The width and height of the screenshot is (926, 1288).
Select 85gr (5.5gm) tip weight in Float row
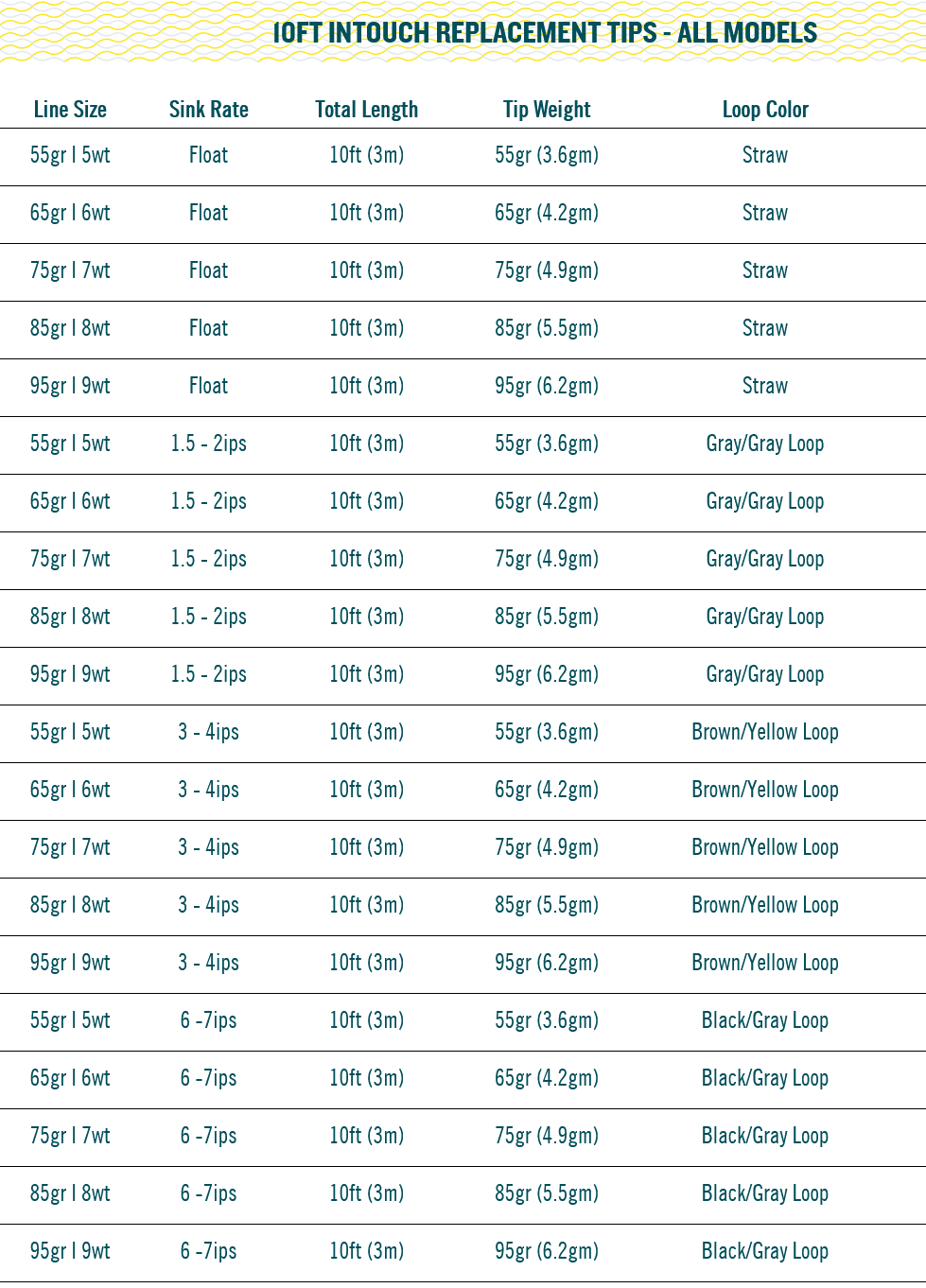click(x=547, y=328)
